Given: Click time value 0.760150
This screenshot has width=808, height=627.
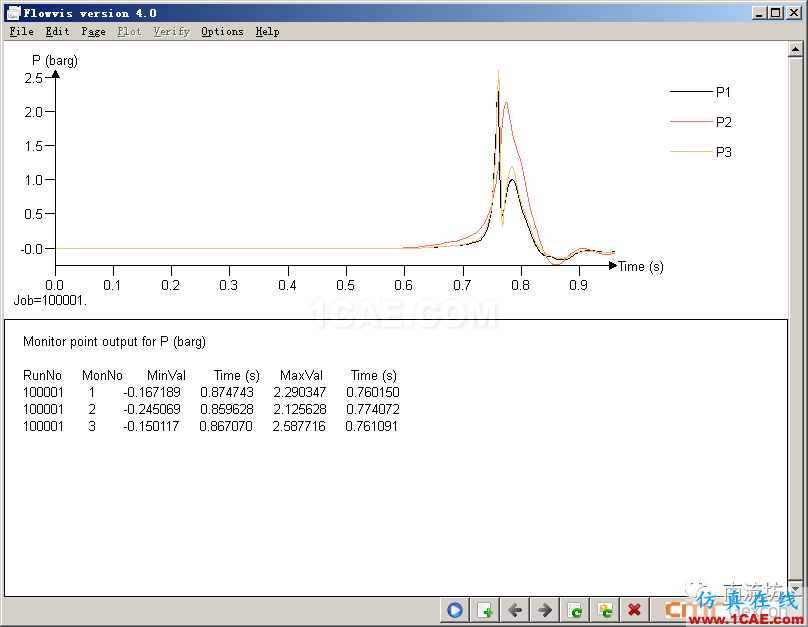Looking at the screenshot, I should pos(373,392).
